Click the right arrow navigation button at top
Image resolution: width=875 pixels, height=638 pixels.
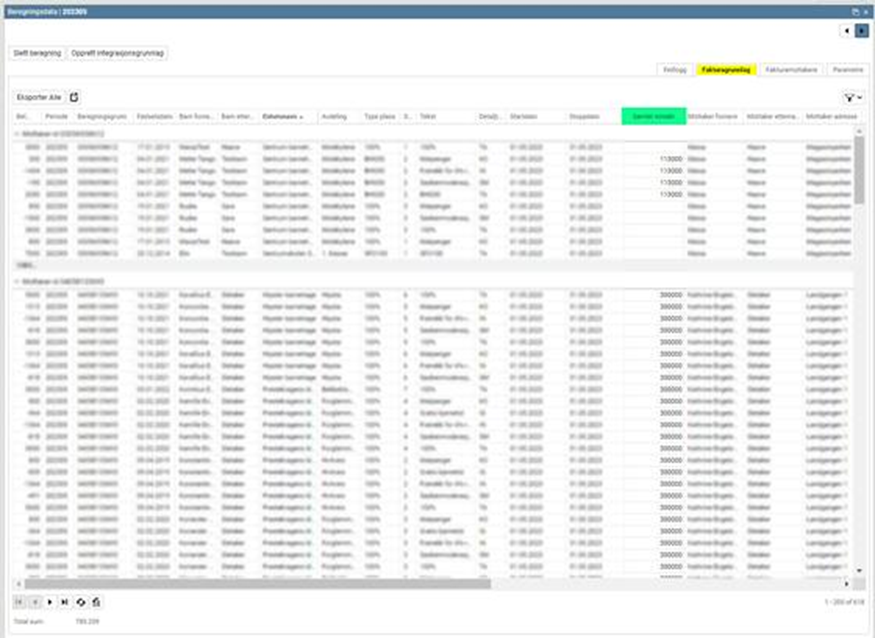pos(862,31)
